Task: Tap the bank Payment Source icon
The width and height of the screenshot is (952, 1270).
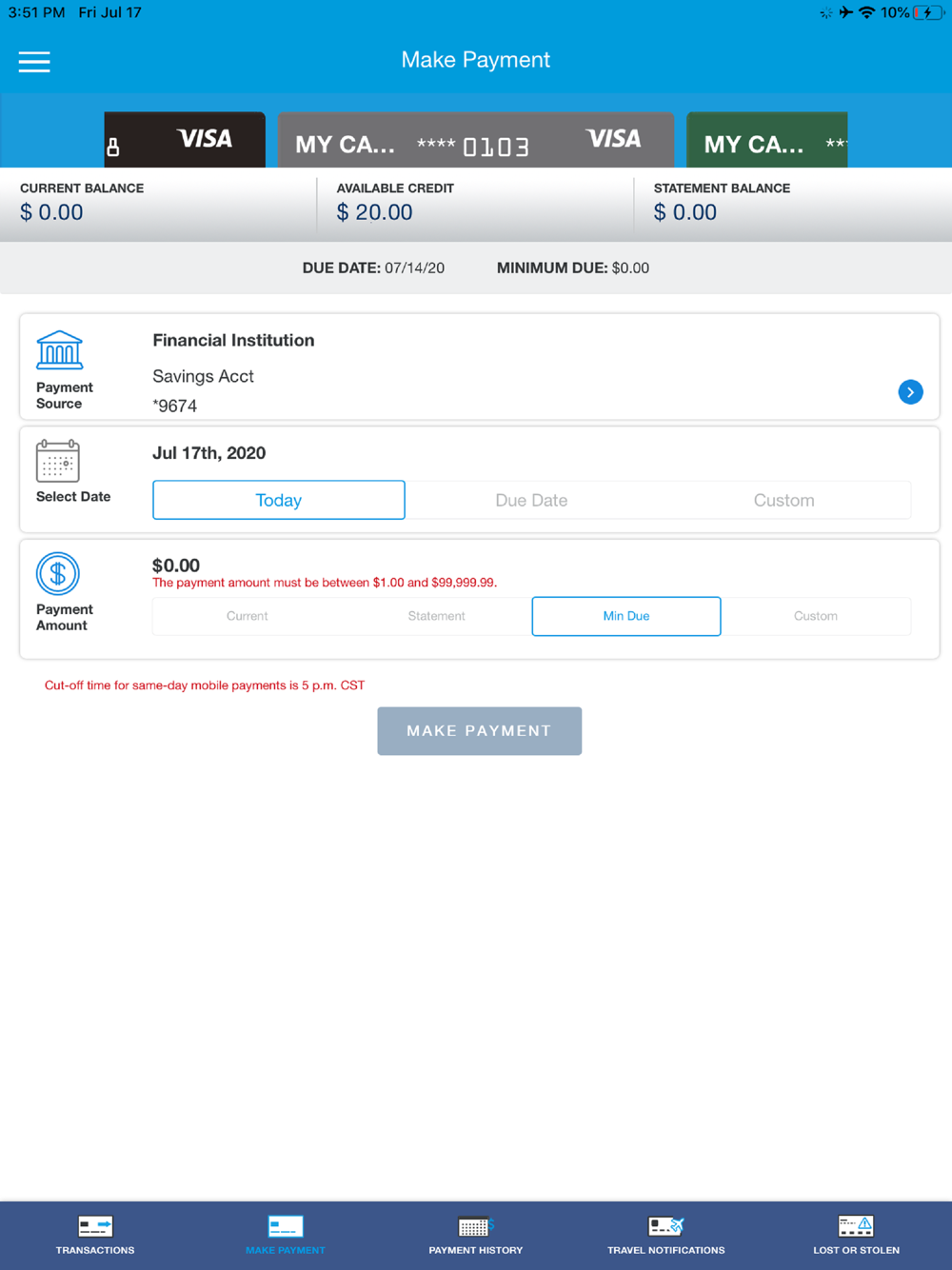Action: (59, 350)
